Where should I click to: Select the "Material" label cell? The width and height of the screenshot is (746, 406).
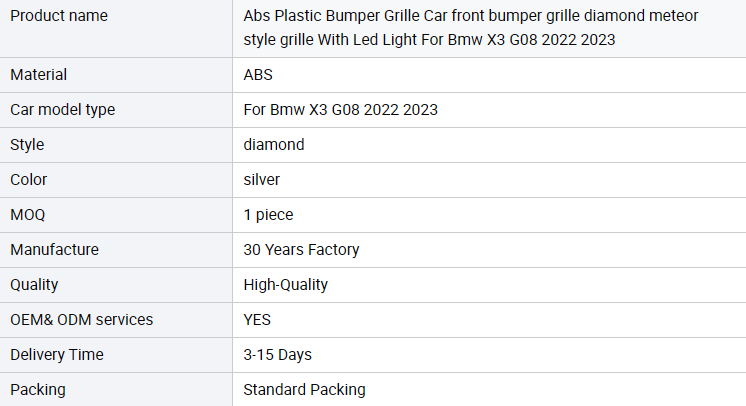[x=39, y=75]
